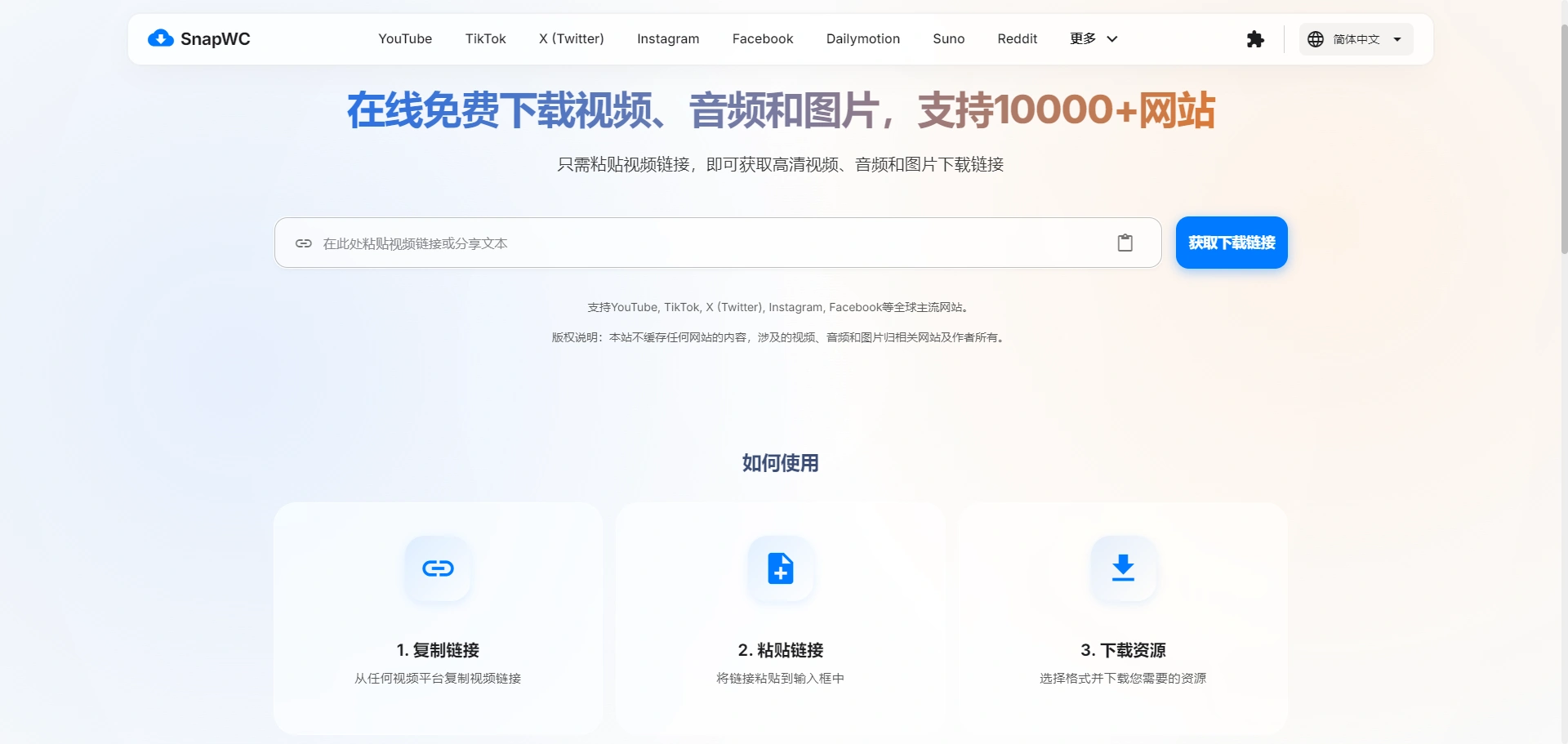Click the chevron next to 简体中文
1568x744 pixels.
coord(1397,38)
